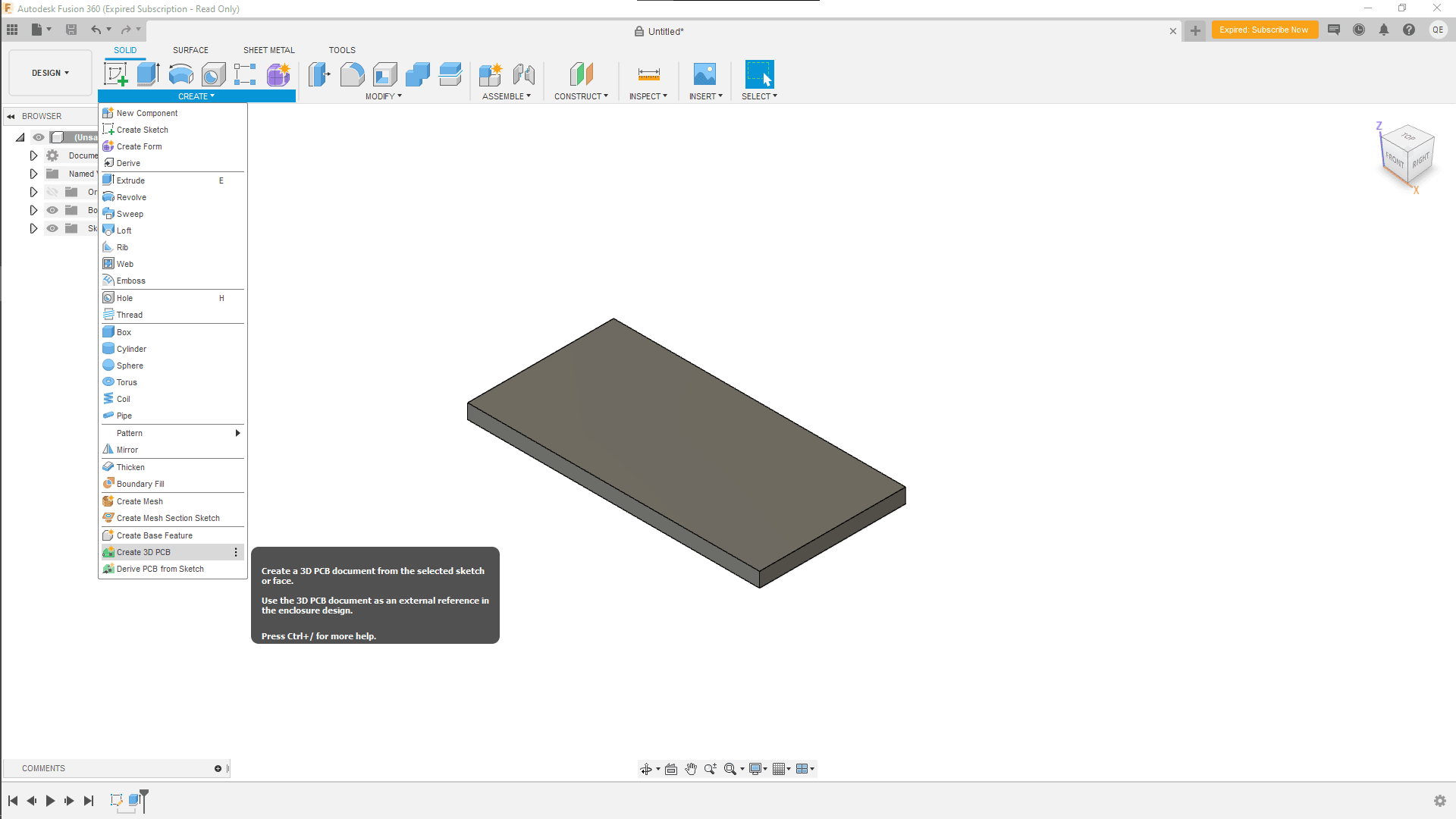Show the hidden Origin folder
Viewport: 1456px width, 819px height.
52,192
